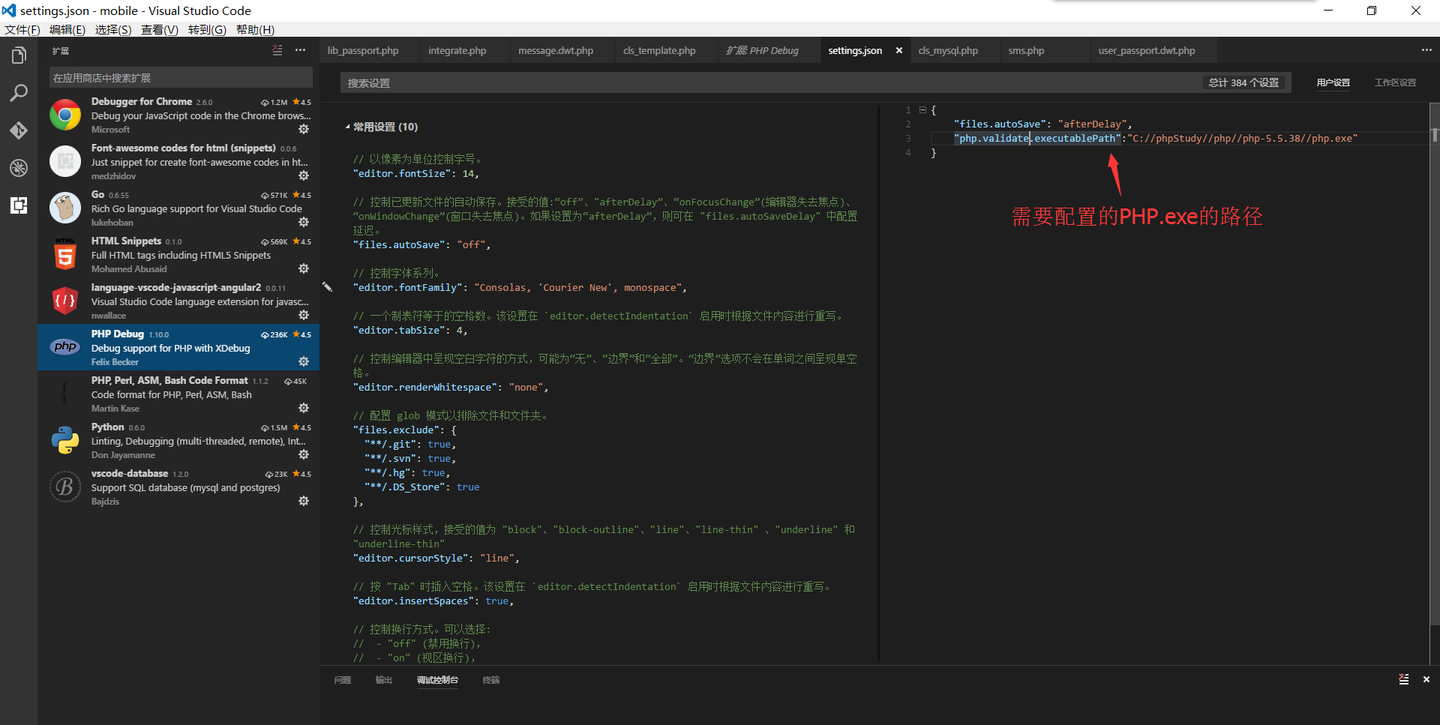Open extensions panel more actions menu
This screenshot has width=1440, height=725.
(x=300, y=50)
